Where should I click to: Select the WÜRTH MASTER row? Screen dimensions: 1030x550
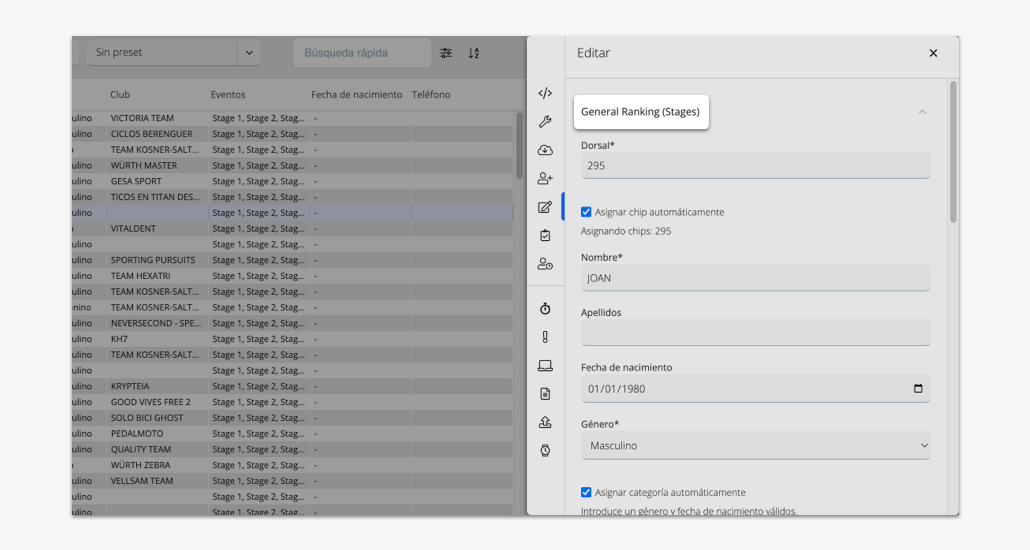coord(292,166)
